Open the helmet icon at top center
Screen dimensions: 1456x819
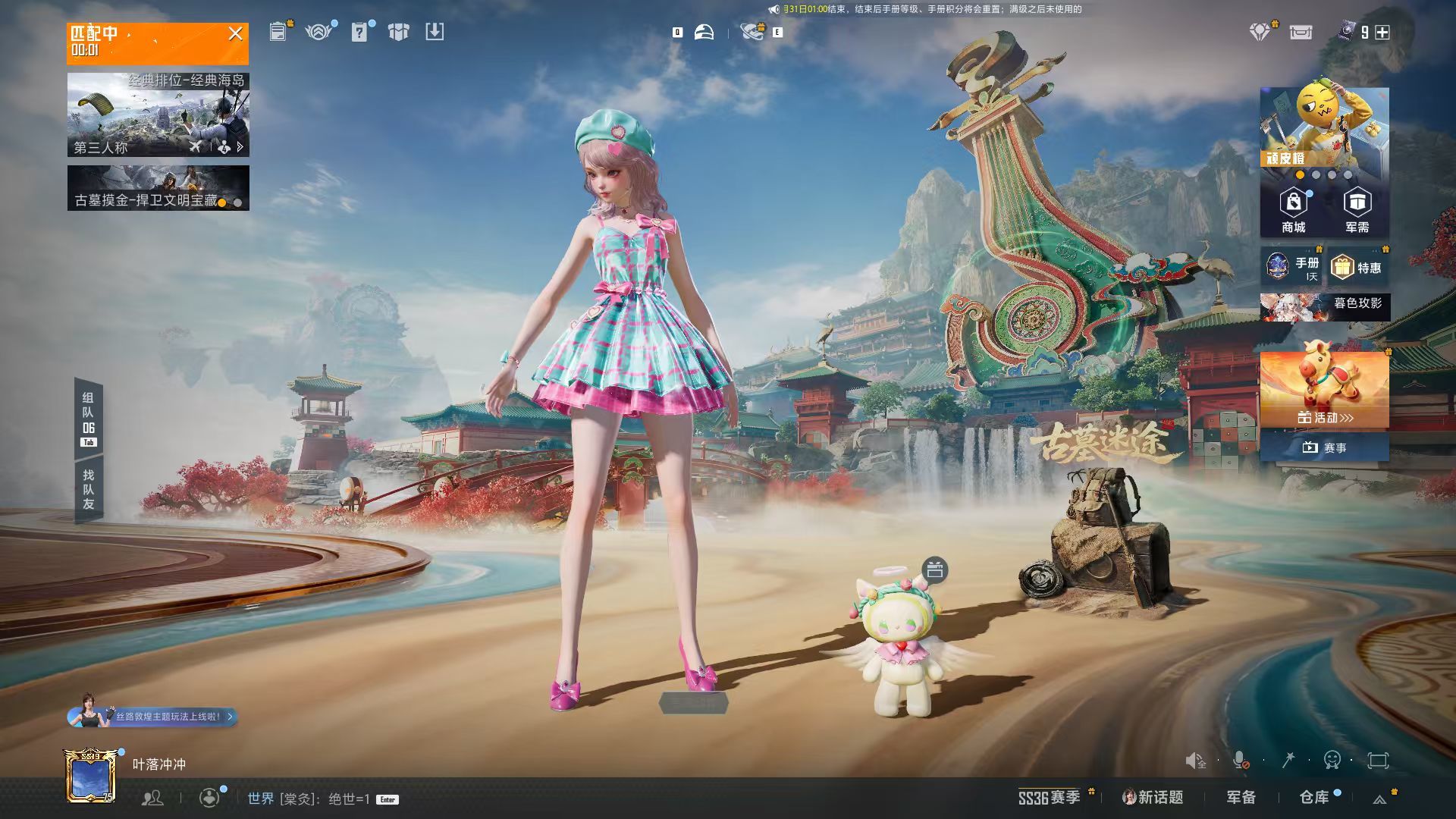[x=704, y=32]
